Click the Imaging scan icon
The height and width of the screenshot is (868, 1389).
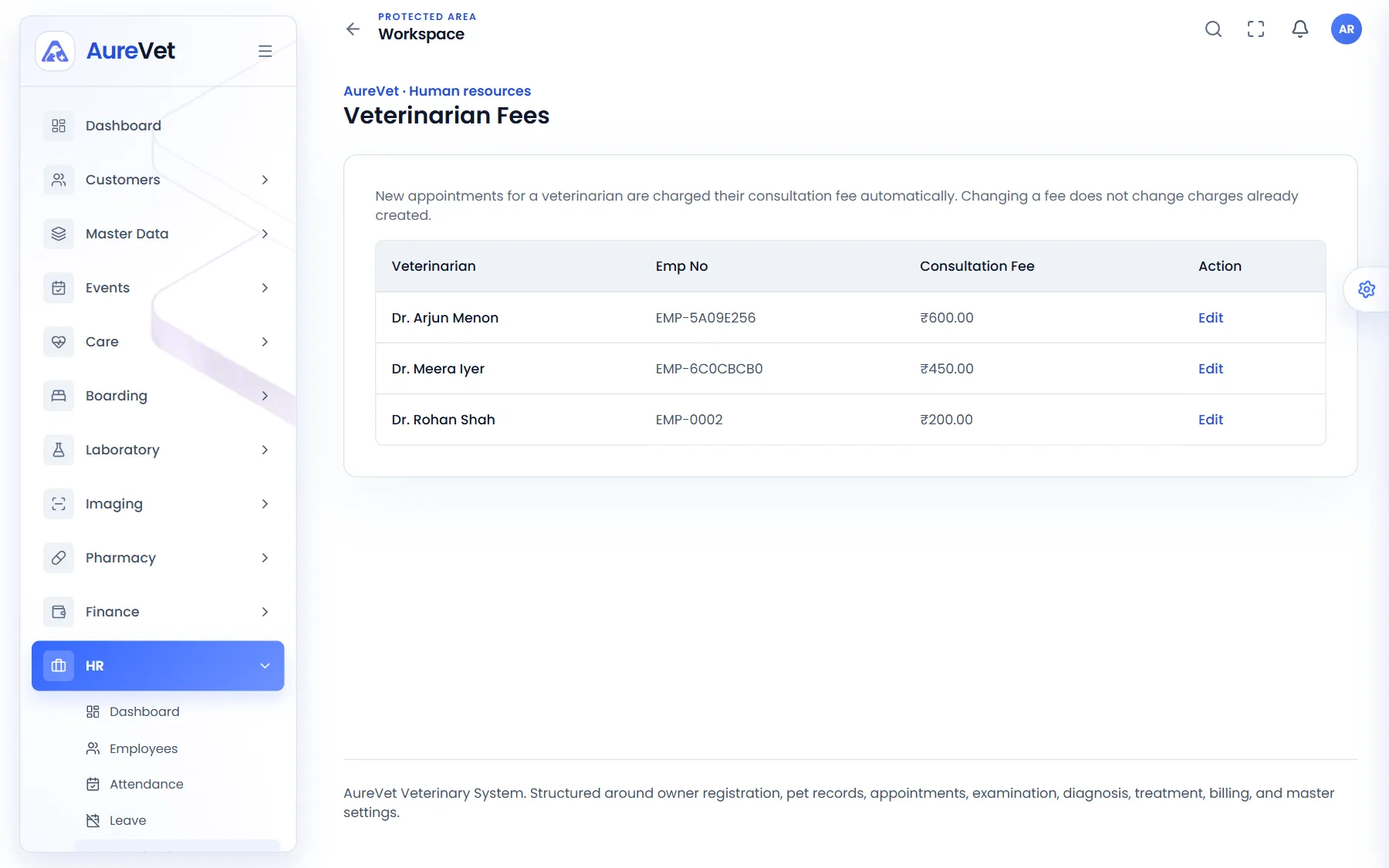click(x=59, y=504)
